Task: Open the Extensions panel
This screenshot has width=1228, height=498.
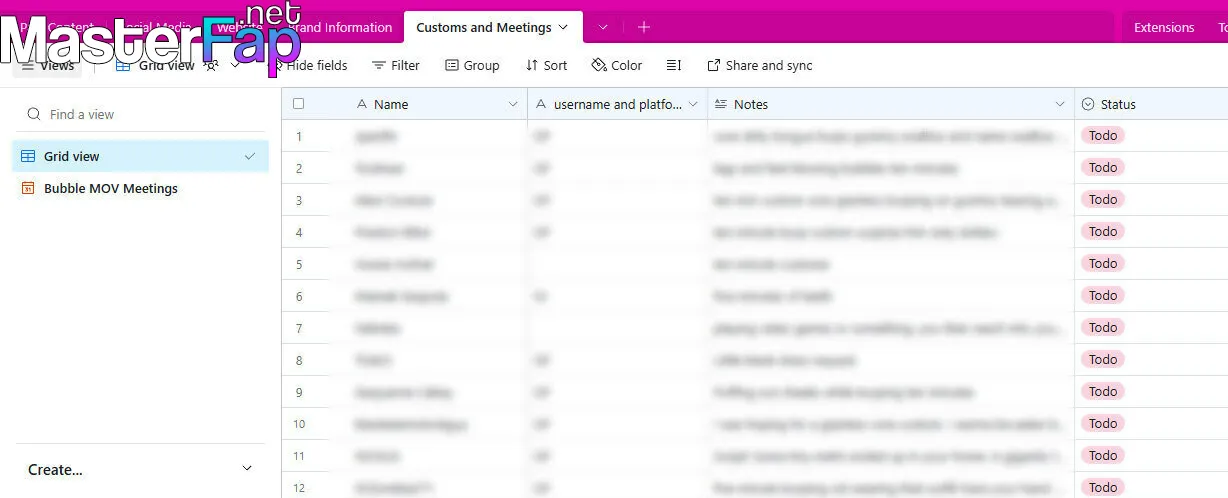Action: [1164, 27]
